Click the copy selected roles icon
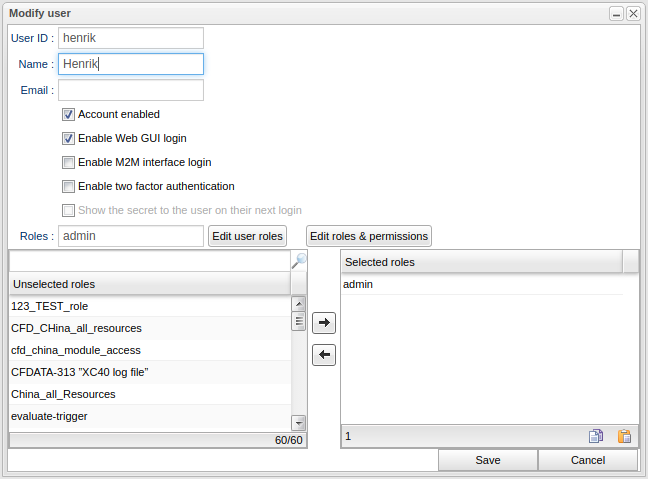The height and width of the screenshot is (479, 648). (596, 436)
